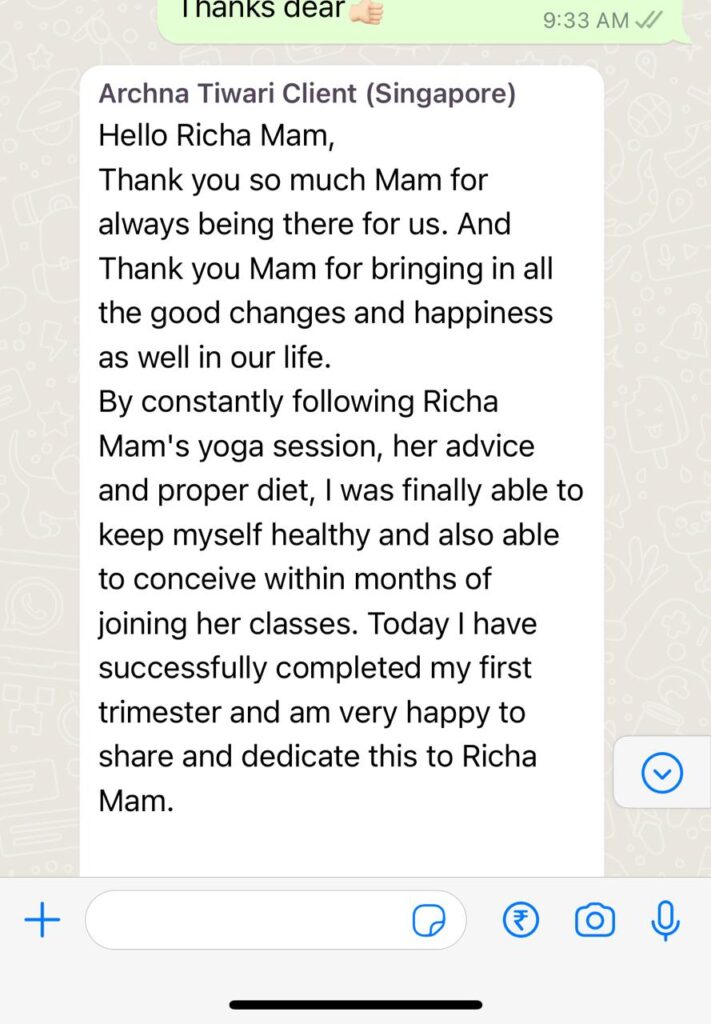Screen dimensions: 711x1024
Task: Tap the final word "Mam." in the message
Action: click(x=136, y=800)
